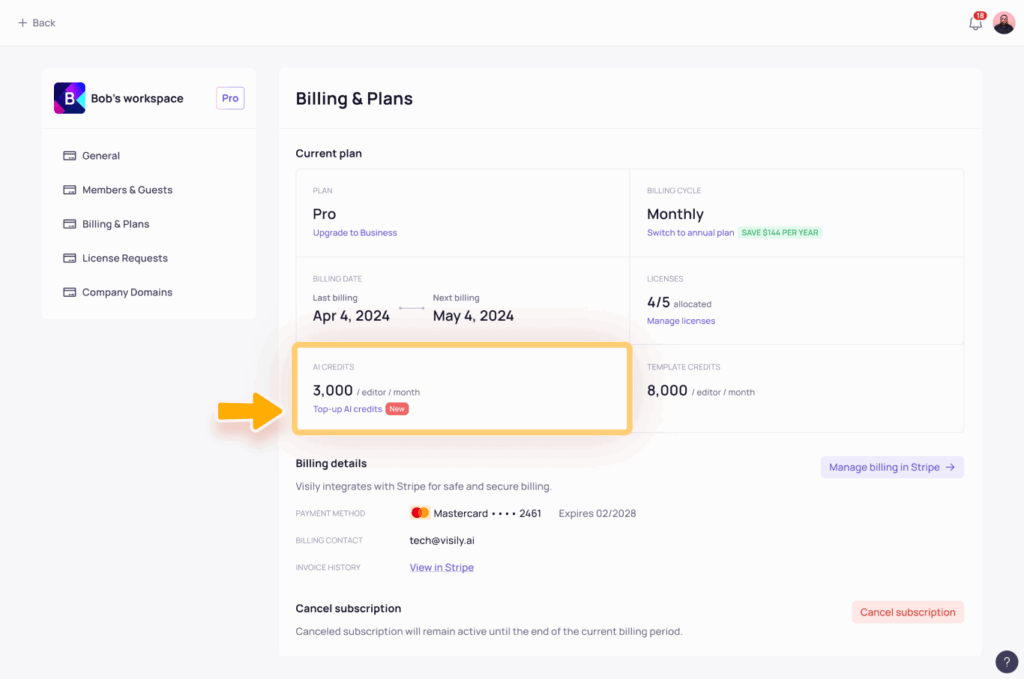Screen dimensions: 1024x679
Task: Click Bob's workspace logo icon
Action: coord(69,98)
